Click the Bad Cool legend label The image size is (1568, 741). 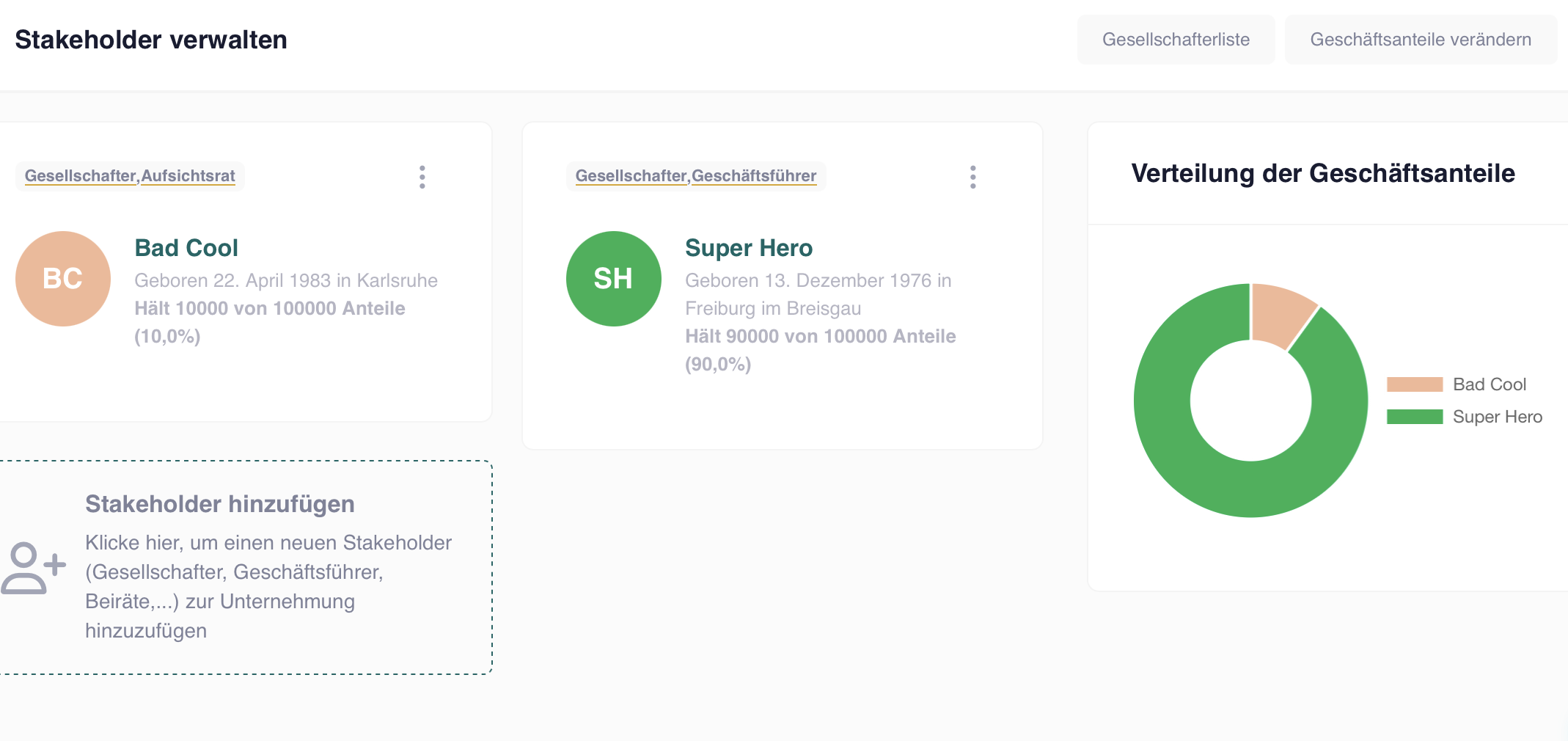tap(1489, 384)
